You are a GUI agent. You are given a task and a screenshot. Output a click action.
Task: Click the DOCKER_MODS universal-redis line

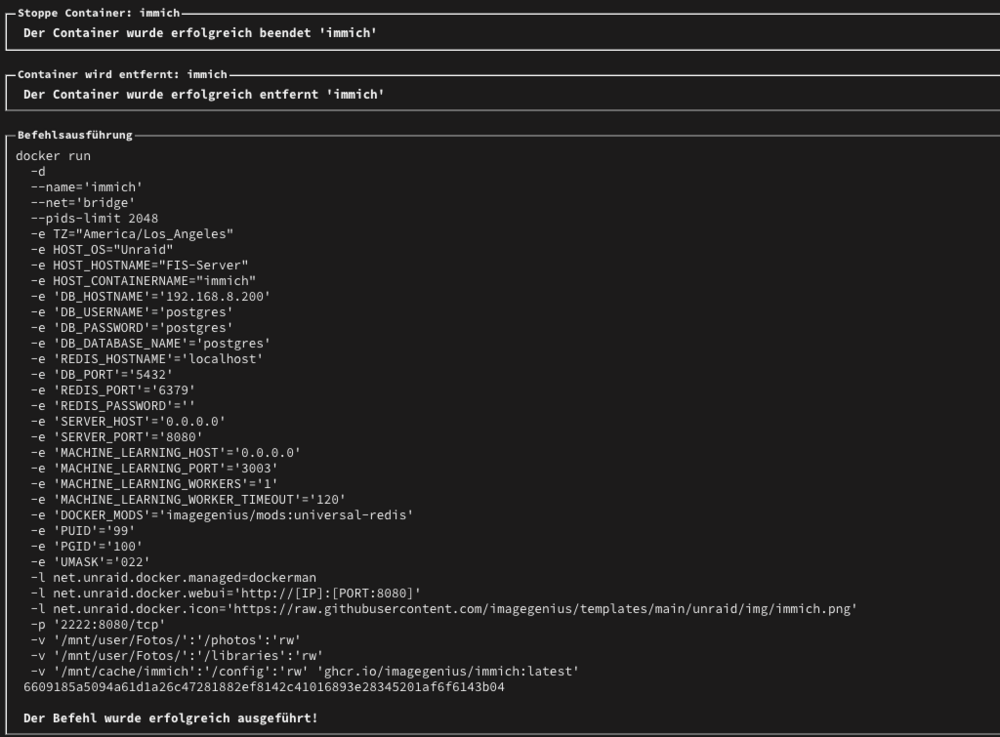click(x=222, y=515)
